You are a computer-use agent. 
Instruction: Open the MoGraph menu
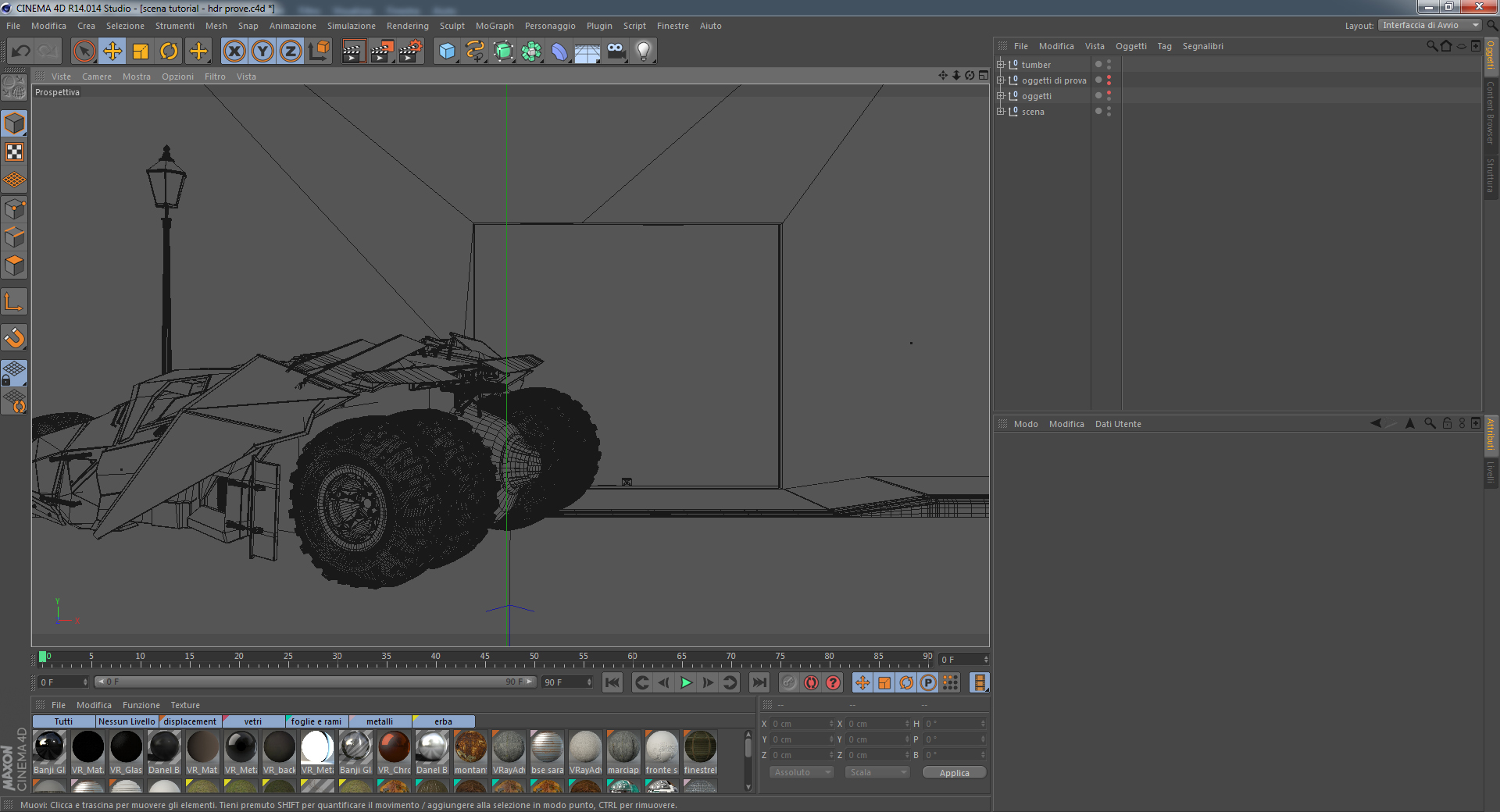pyautogui.click(x=495, y=26)
